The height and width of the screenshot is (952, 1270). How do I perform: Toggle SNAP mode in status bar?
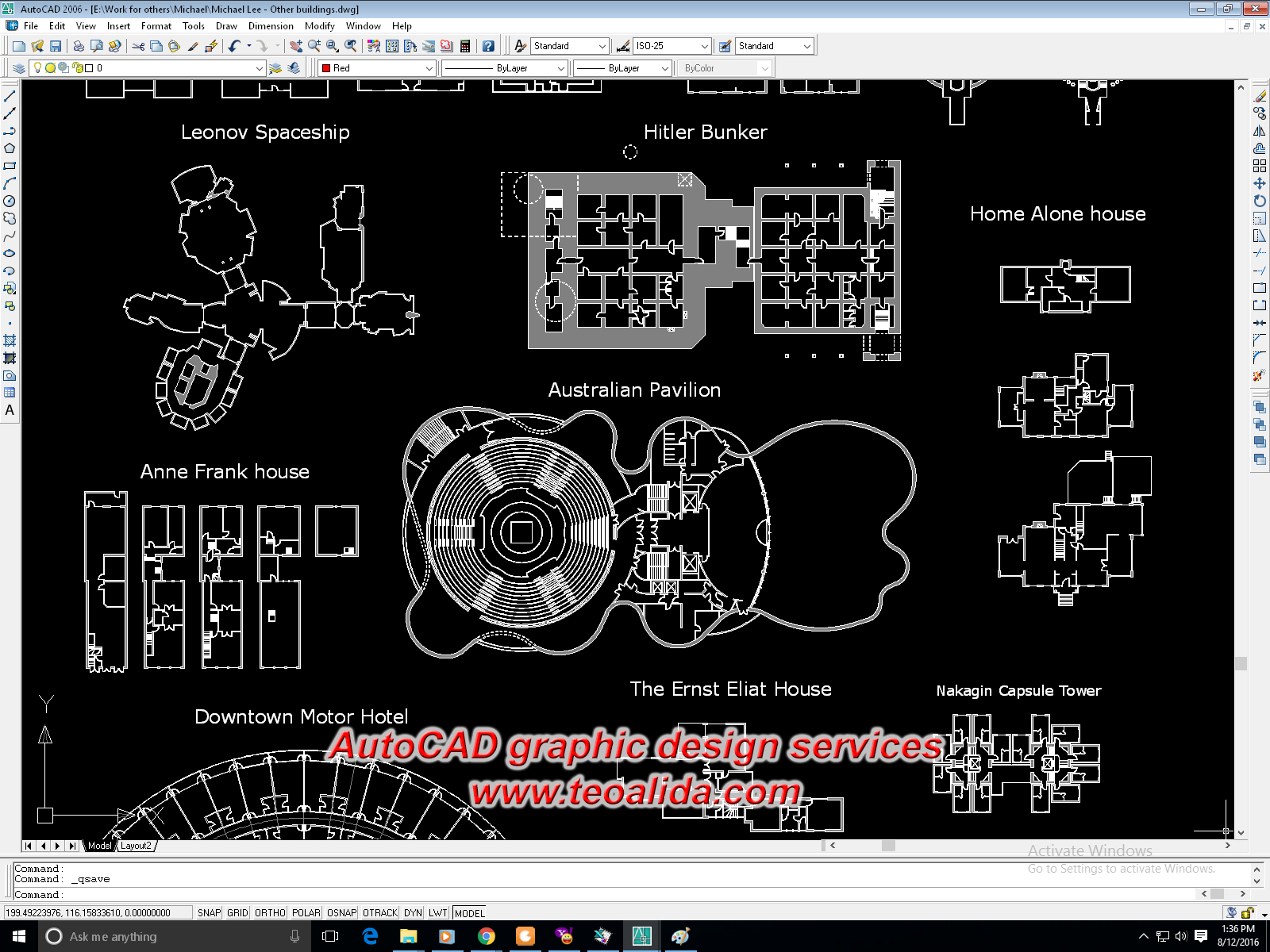click(x=210, y=913)
